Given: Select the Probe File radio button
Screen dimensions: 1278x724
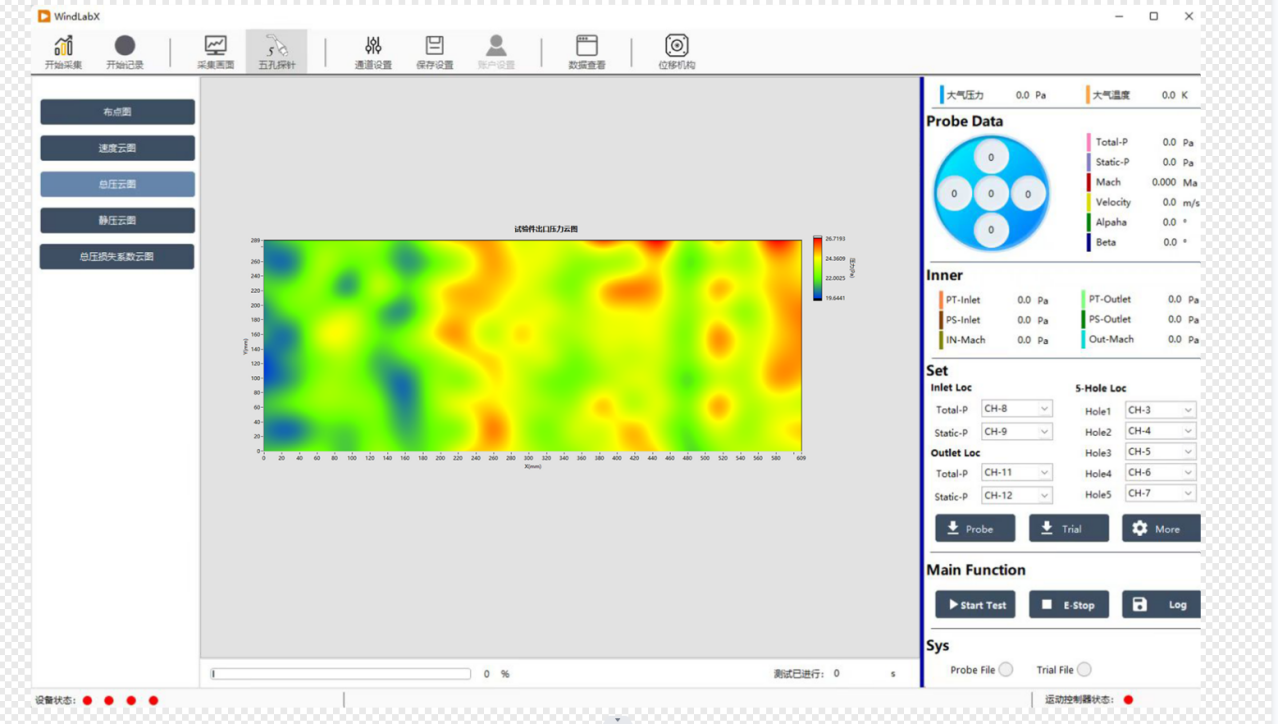Looking at the screenshot, I should click(1005, 670).
